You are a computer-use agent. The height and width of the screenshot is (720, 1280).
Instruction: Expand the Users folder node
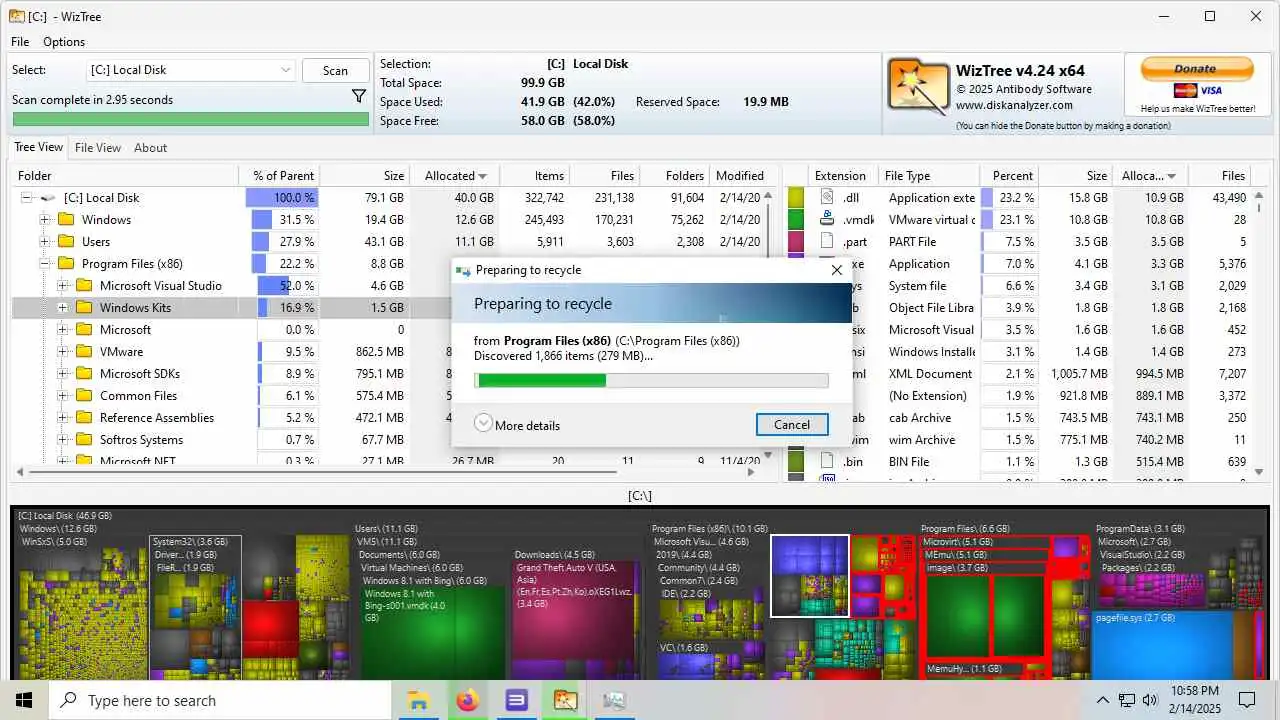[x=45, y=242]
